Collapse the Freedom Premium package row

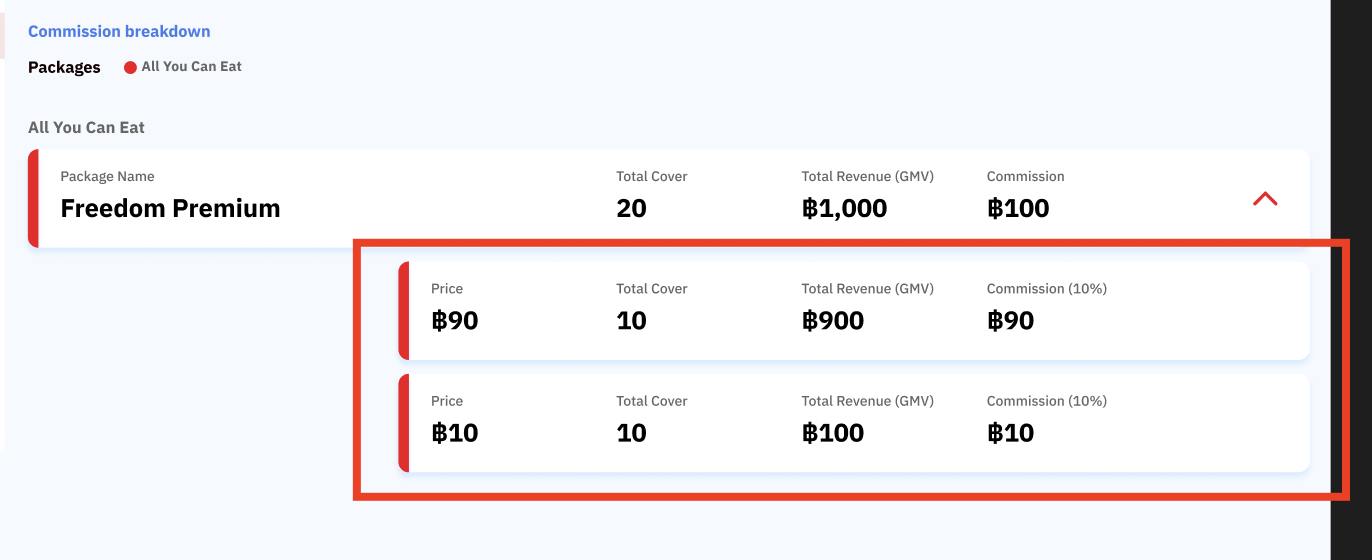click(x=1265, y=199)
